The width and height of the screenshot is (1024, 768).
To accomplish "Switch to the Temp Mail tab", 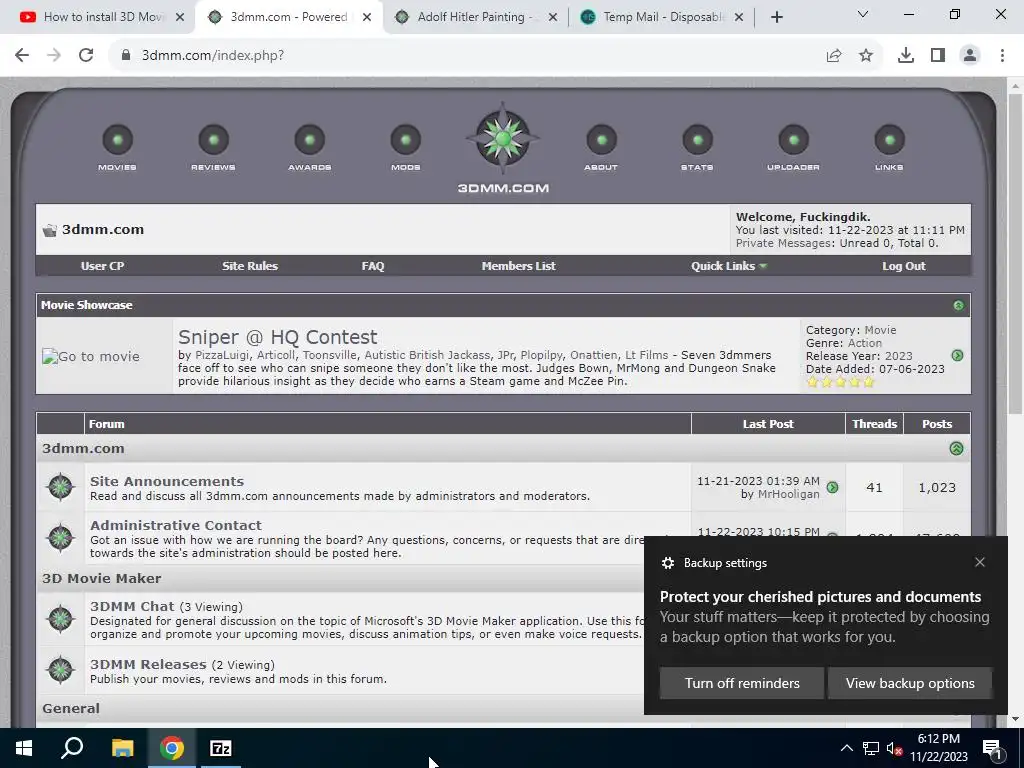I will tap(660, 17).
